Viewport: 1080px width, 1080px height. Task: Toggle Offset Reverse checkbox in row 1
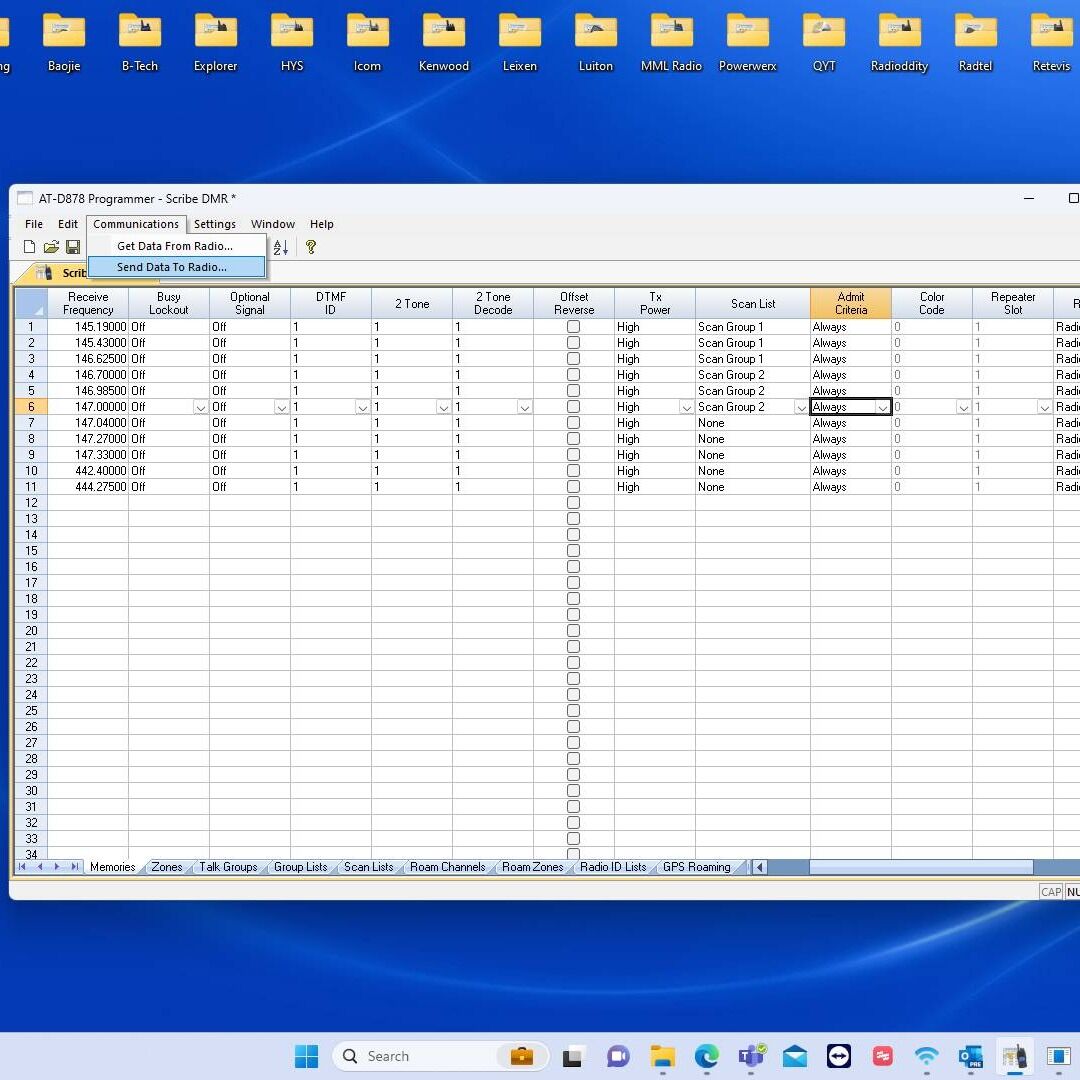coord(573,326)
